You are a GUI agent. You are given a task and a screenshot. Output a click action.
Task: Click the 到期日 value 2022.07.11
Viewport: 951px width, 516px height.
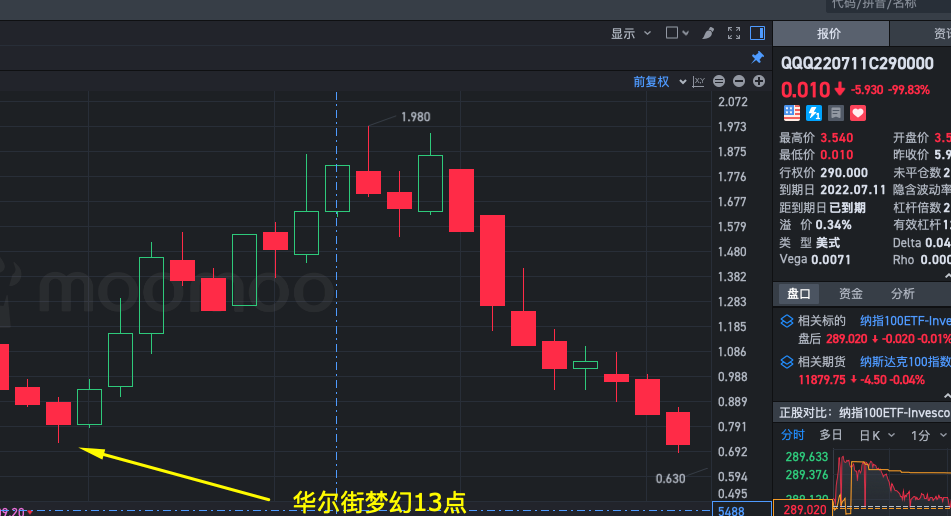pyautogui.click(x=853, y=190)
